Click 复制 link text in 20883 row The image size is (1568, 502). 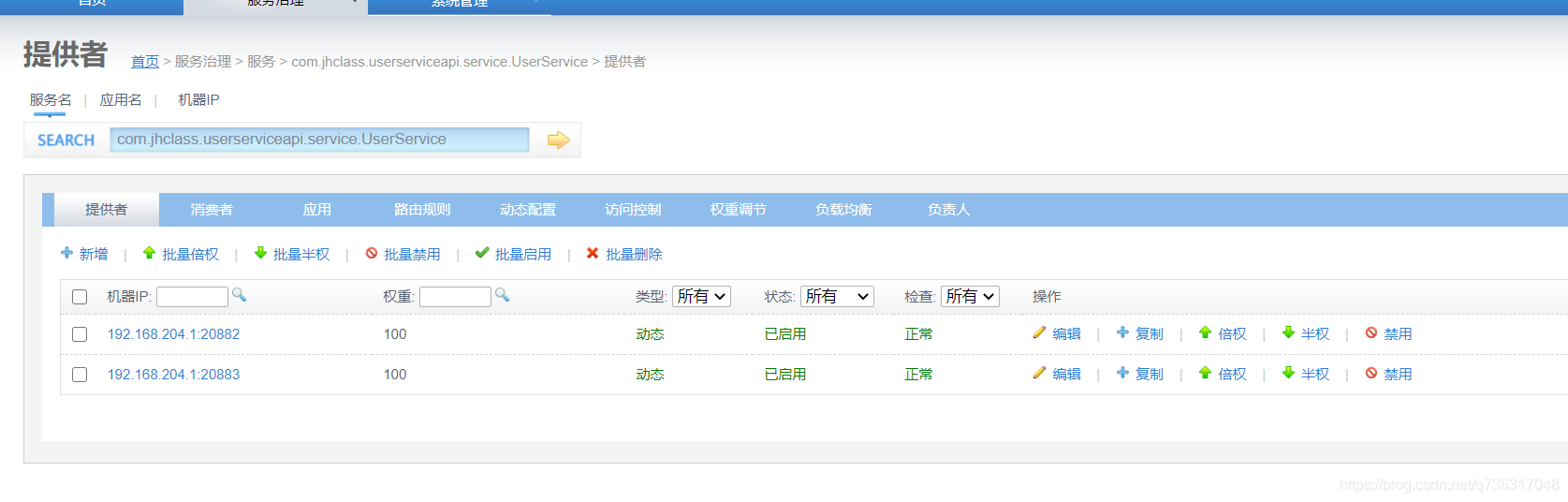pyautogui.click(x=1150, y=375)
